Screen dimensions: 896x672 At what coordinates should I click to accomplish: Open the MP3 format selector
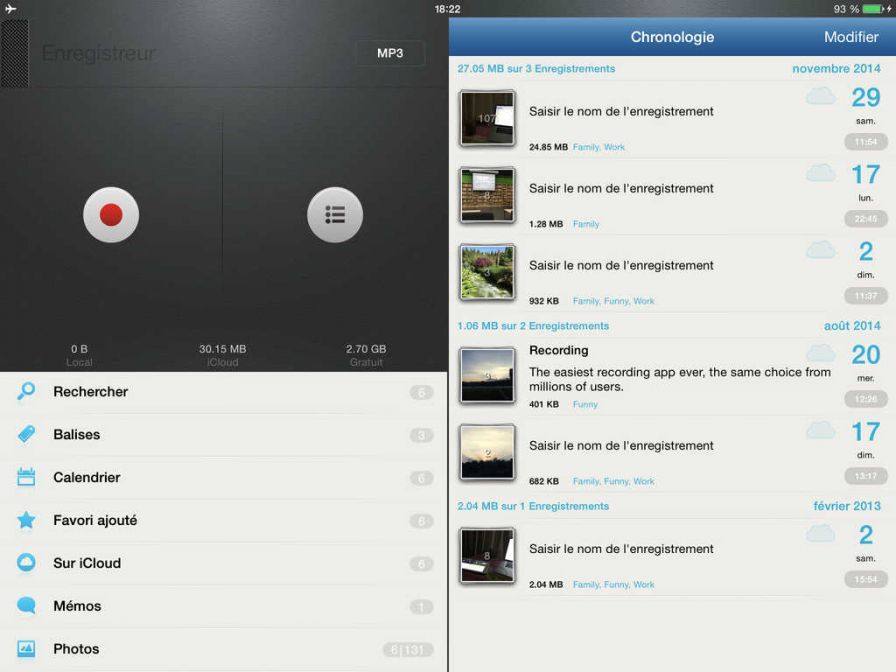[390, 53]
